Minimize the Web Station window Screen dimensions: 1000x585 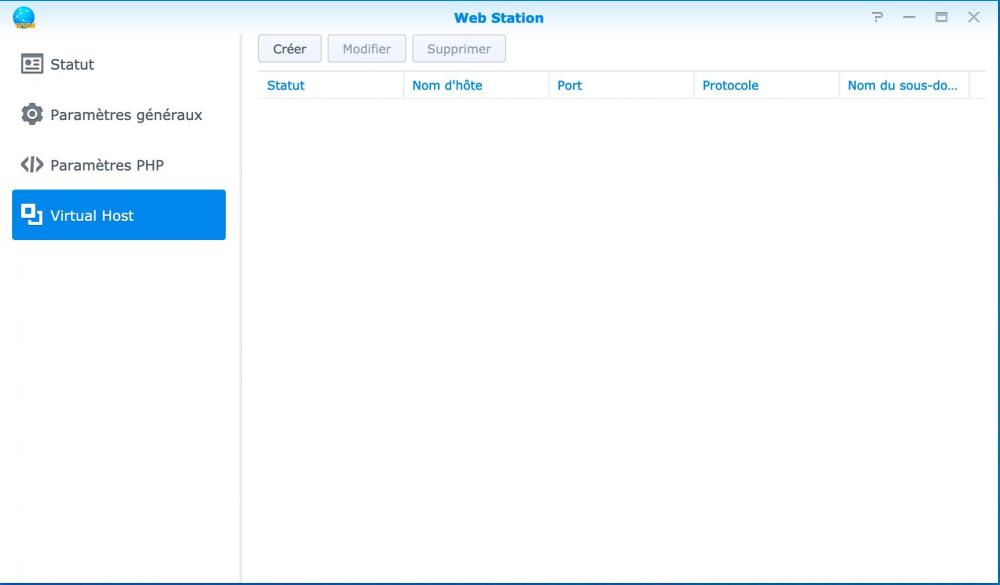909,17
